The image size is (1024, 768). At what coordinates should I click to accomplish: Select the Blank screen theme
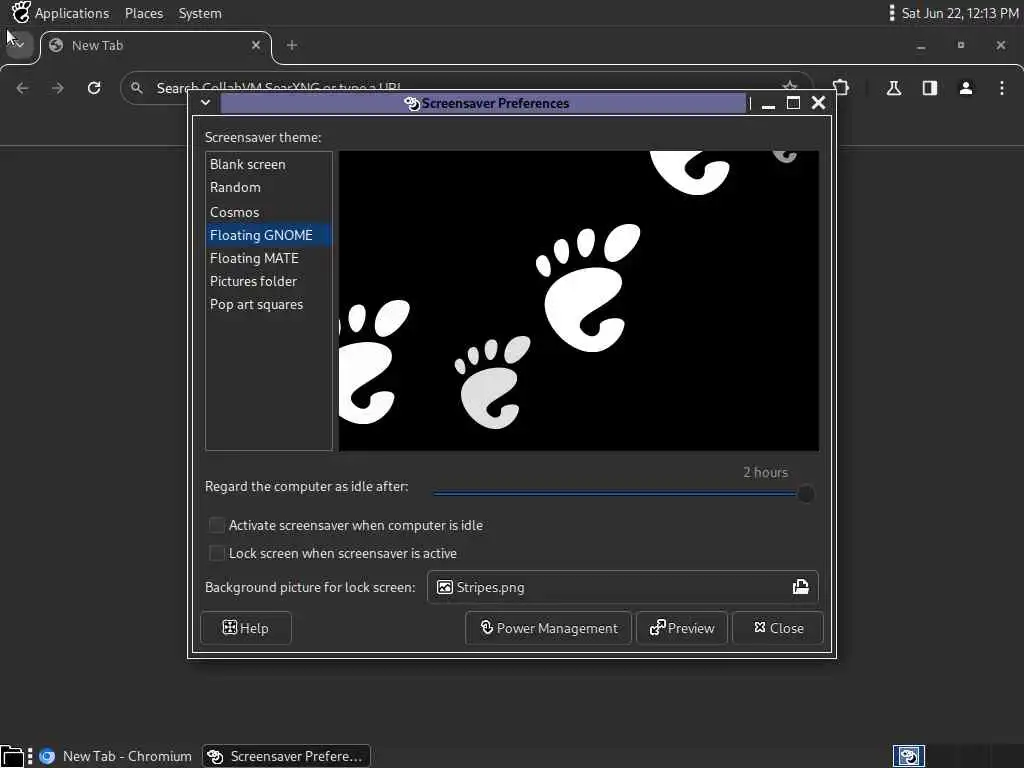(x=268, y=165)
